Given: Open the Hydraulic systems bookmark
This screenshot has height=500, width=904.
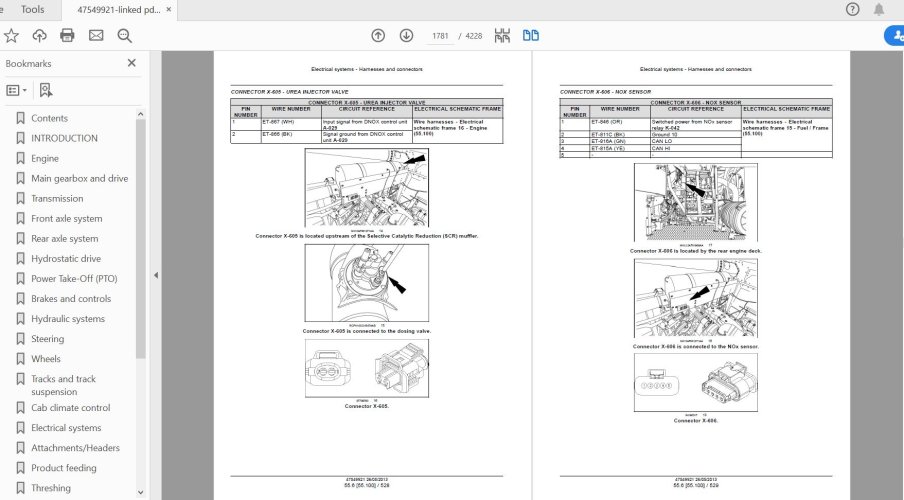Looking at the screenshot, I should point(68,319).
